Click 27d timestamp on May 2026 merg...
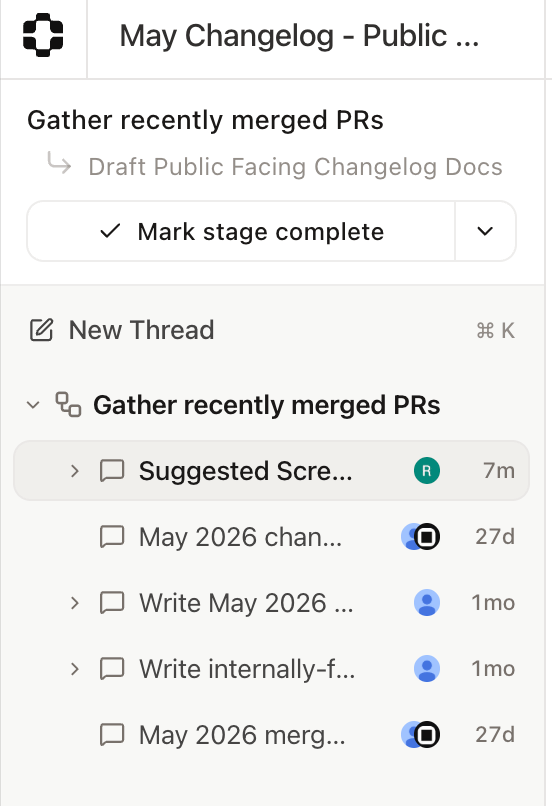Viewport: 552px width, 806px height. 495,735
